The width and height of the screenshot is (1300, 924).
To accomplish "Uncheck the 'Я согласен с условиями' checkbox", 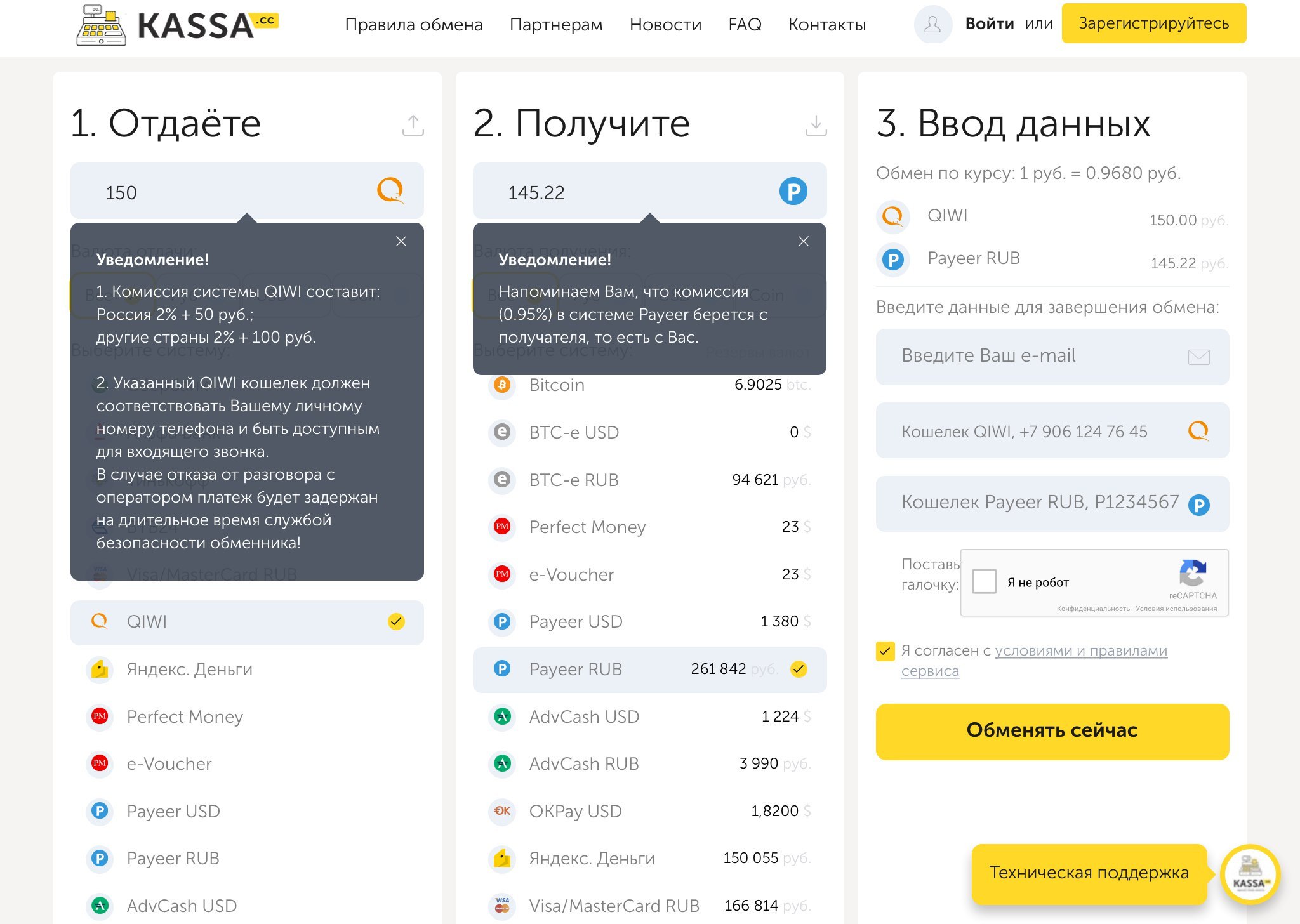I will point(885,651).
